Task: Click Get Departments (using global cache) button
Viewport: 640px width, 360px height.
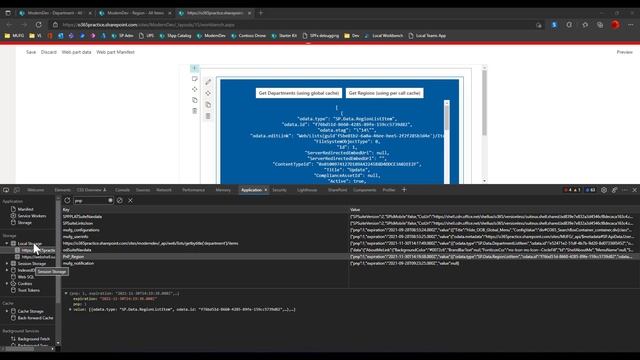Action: tap(299, 93)
